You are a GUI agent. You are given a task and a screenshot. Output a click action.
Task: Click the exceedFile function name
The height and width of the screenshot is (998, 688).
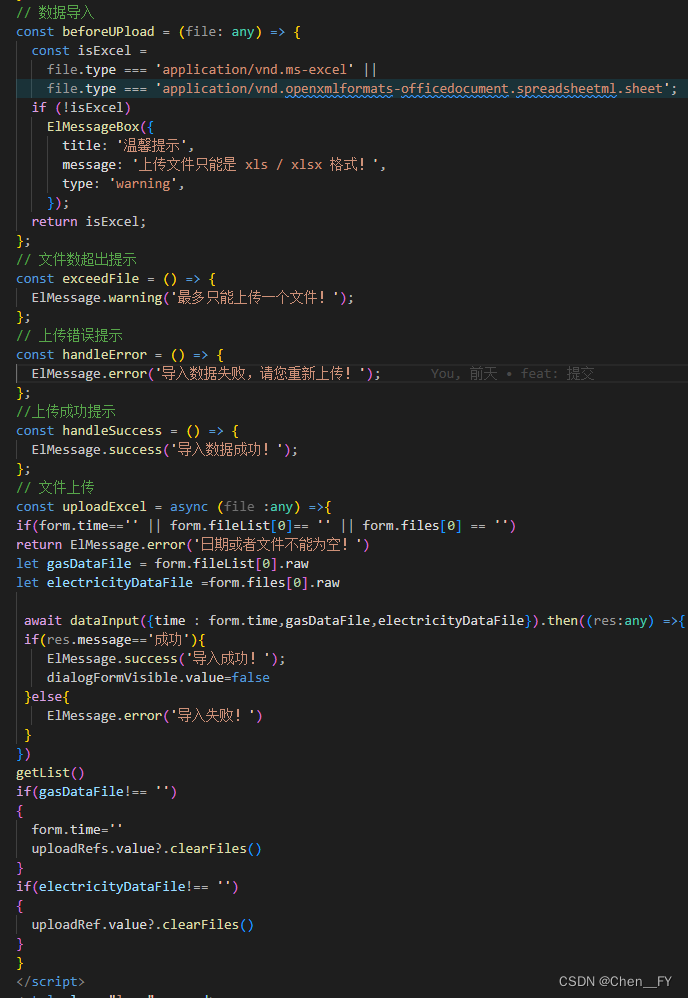[101, 279]
